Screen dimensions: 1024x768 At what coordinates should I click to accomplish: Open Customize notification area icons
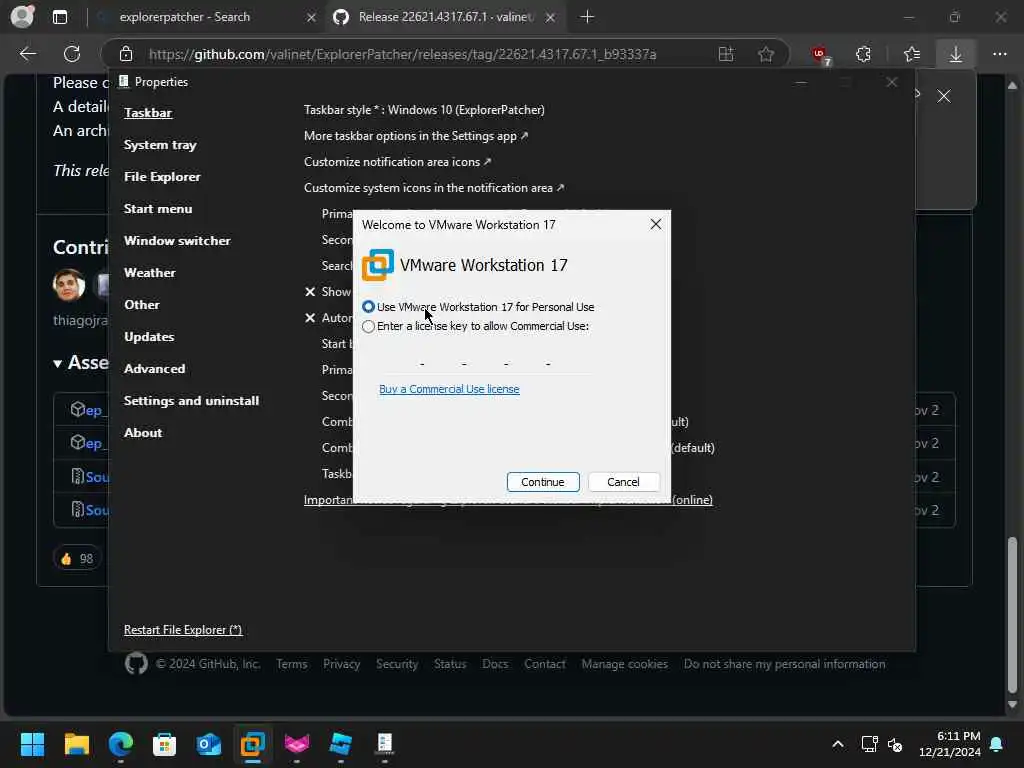(397, 162)
